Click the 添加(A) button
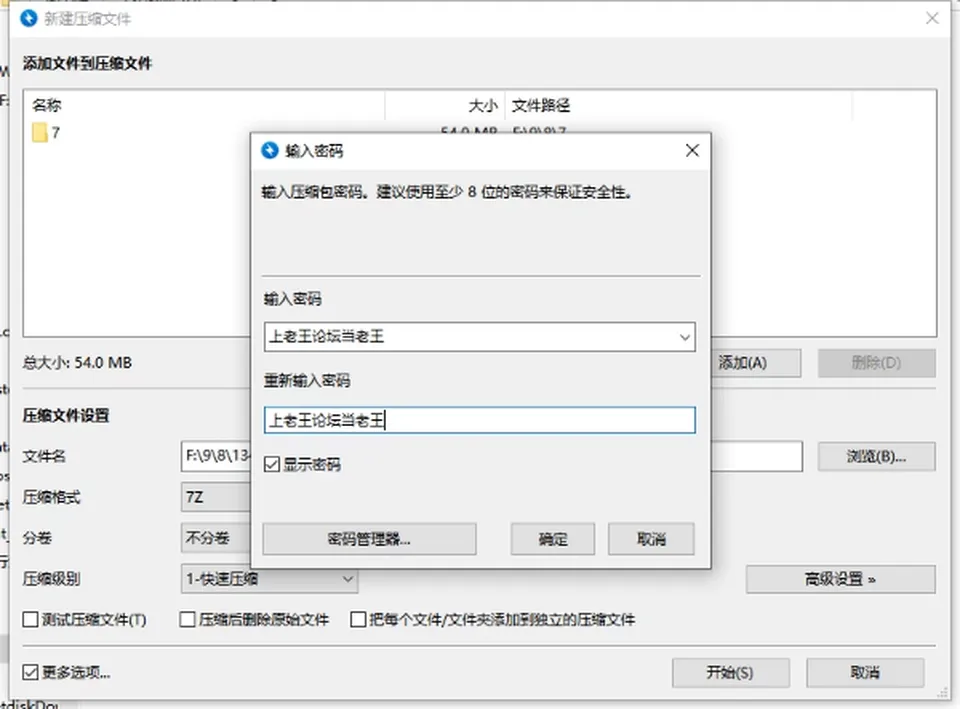Screen dimensions: 960x709 pos(756,363)
